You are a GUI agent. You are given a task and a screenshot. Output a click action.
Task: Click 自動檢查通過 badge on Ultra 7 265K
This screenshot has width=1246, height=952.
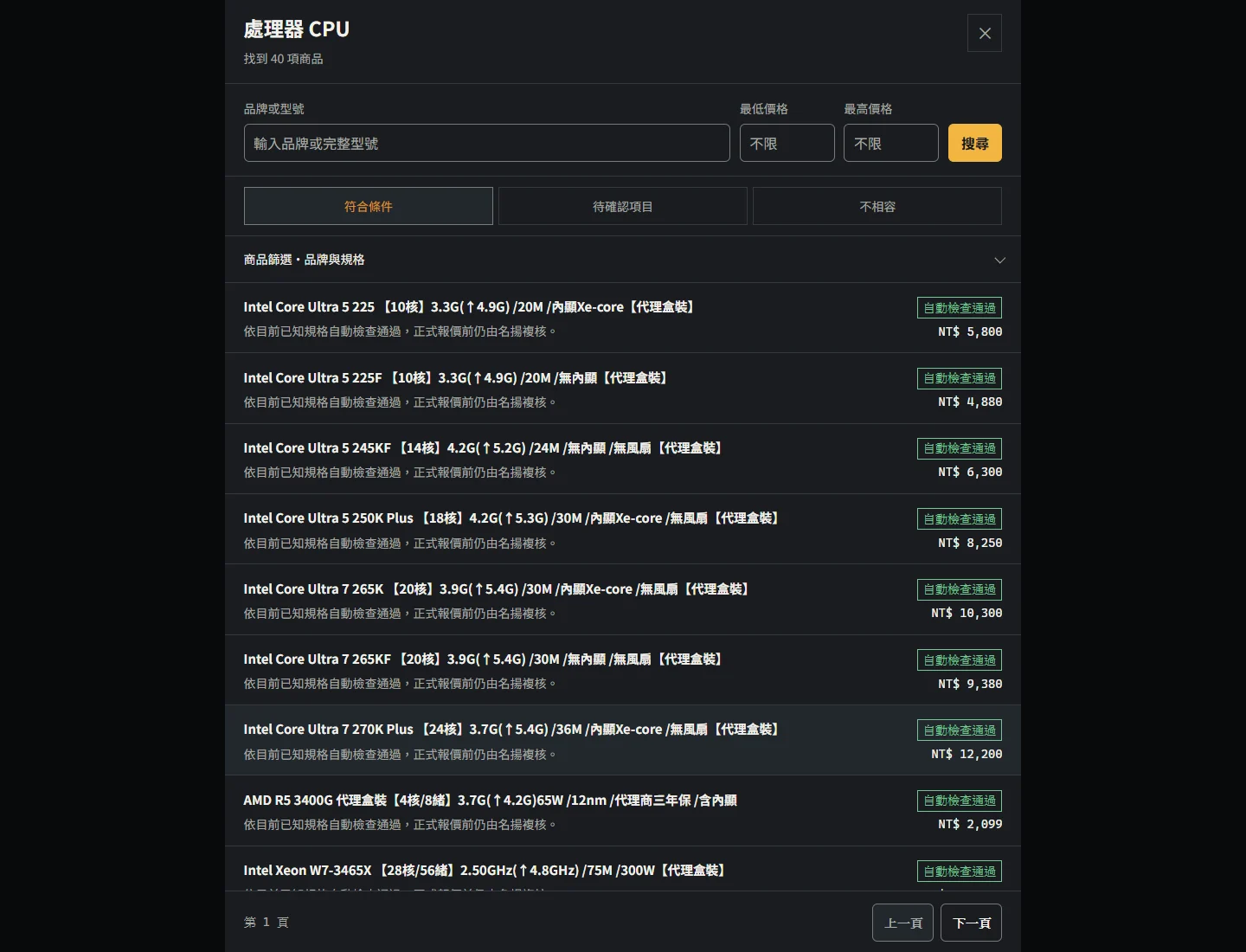[x=960, y=589]
